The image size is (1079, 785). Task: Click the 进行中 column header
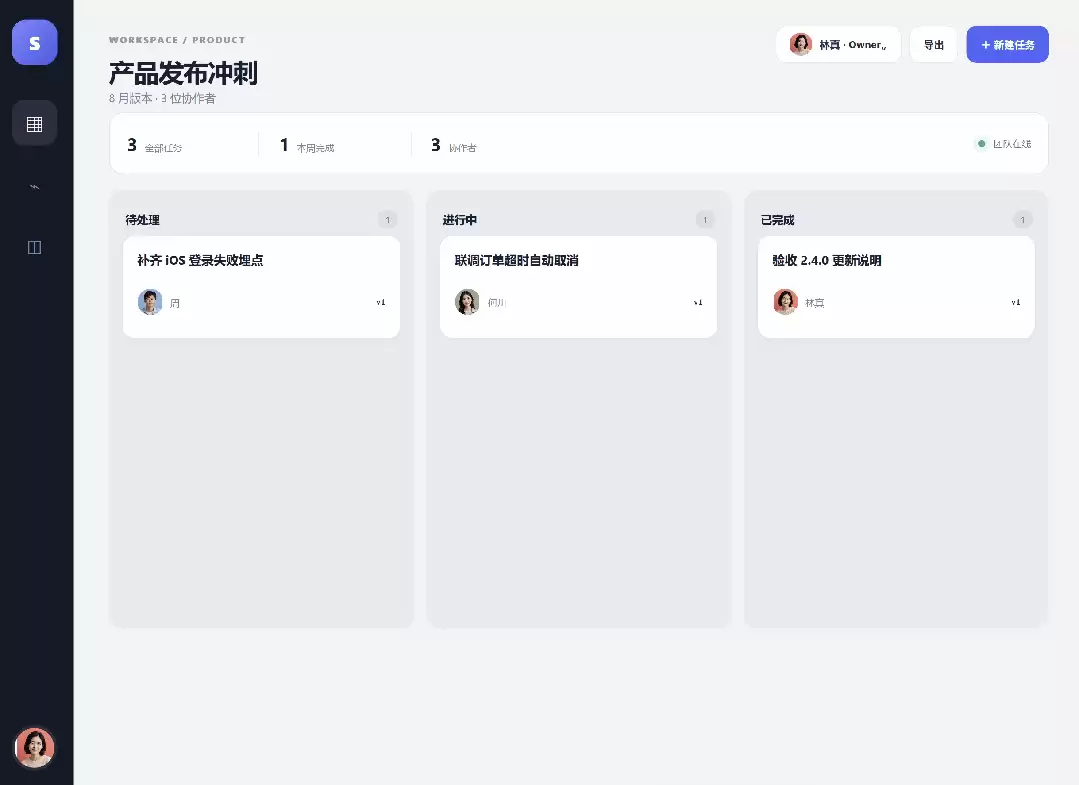point(460,220)
